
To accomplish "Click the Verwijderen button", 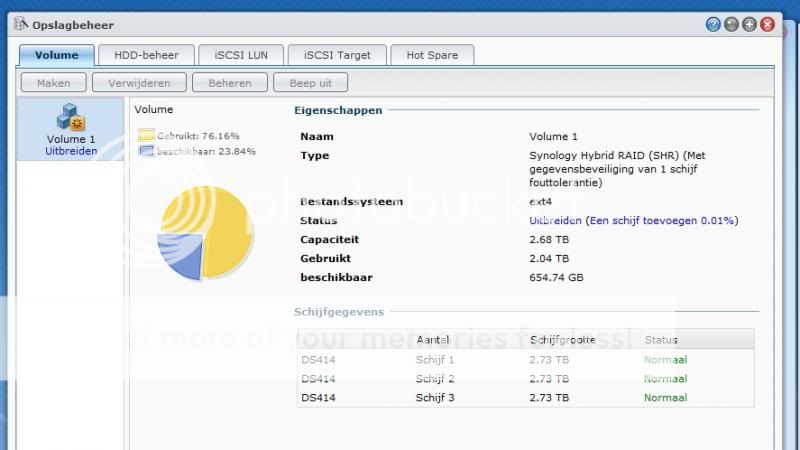I will [139, 83].
